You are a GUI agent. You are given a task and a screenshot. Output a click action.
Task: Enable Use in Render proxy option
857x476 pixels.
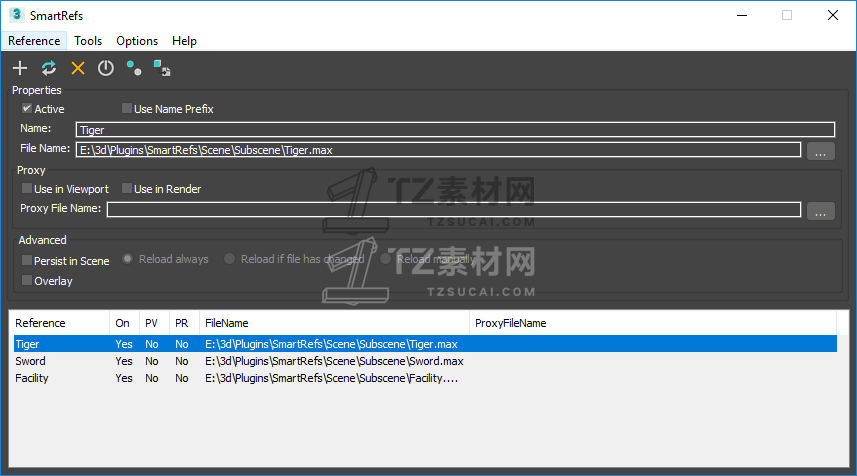coord(126,188)
